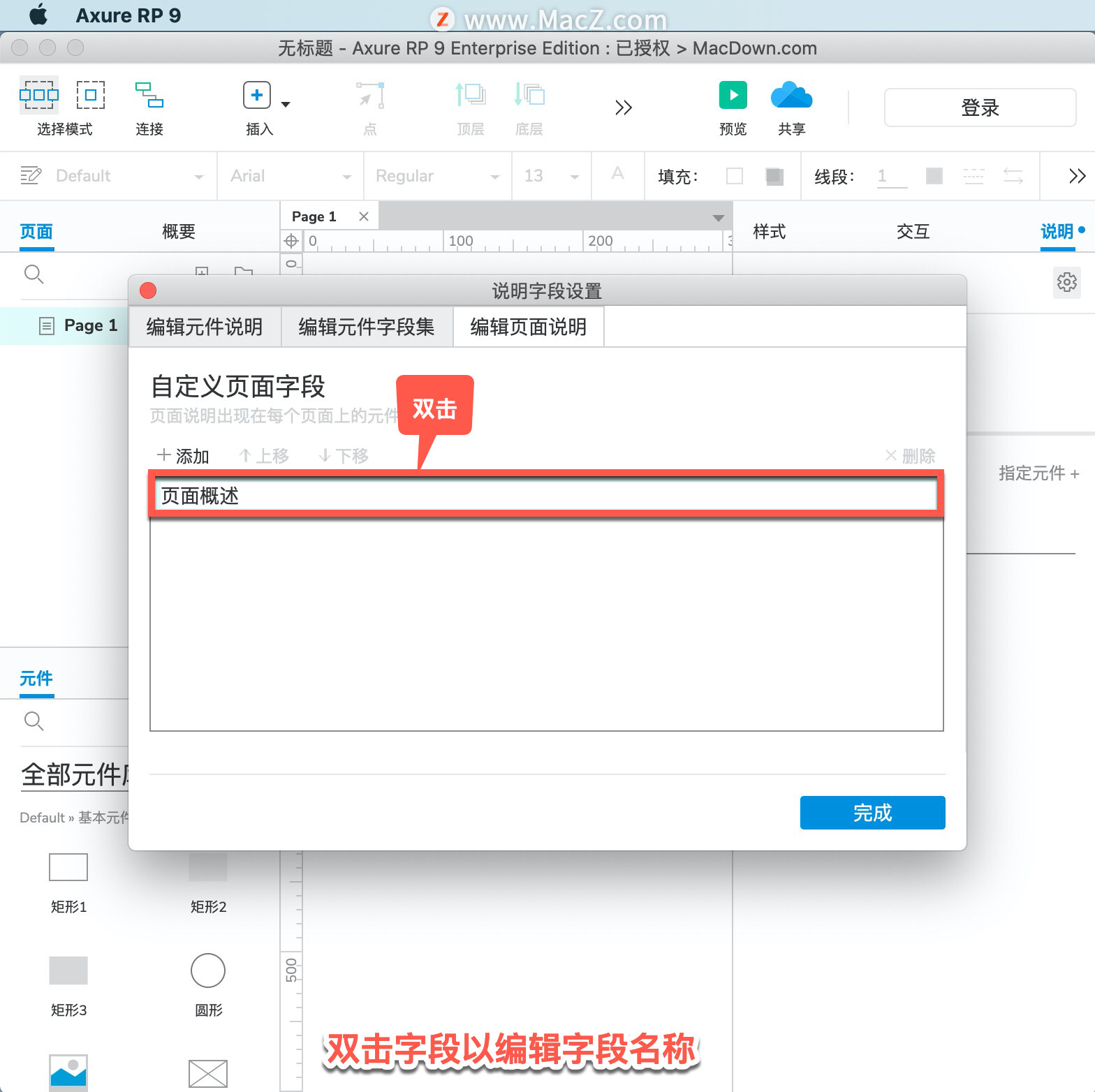
Task: Open the 编辑元件字段集 dialog tab
Action: pyautogui.click(x=367, y=327)
